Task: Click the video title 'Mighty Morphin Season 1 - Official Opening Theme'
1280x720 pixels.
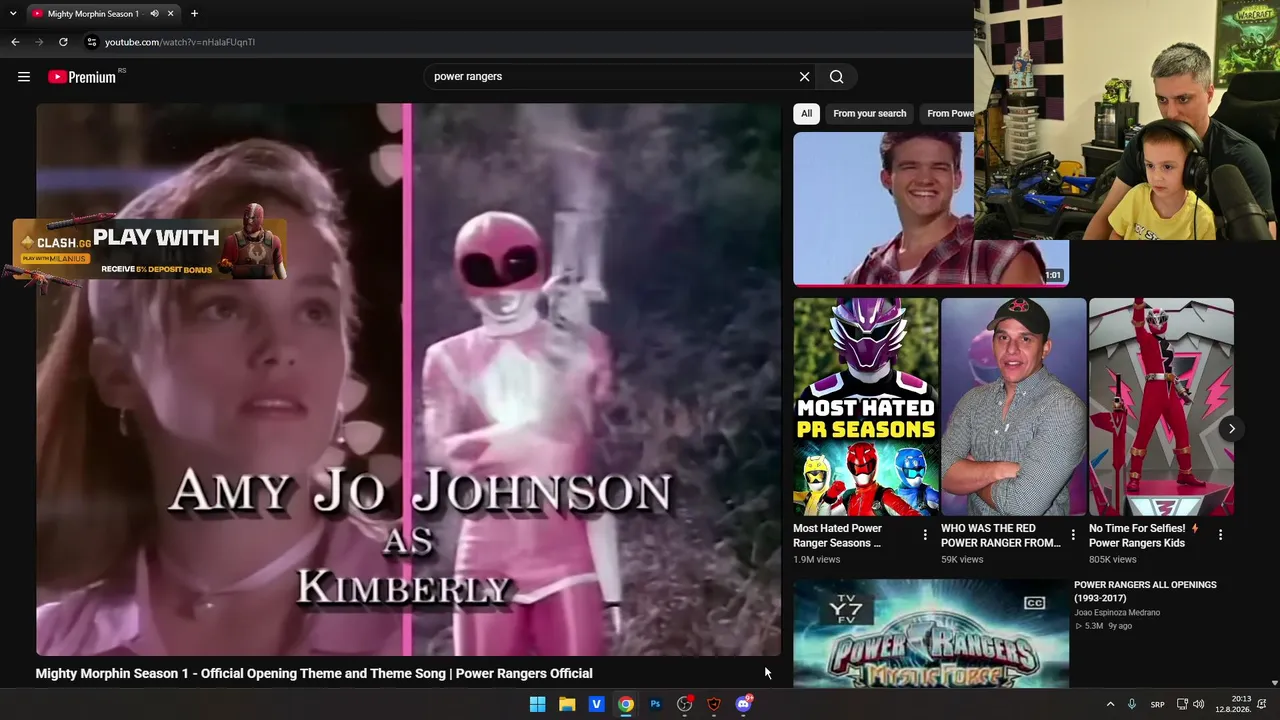Action: coord(314,674)
